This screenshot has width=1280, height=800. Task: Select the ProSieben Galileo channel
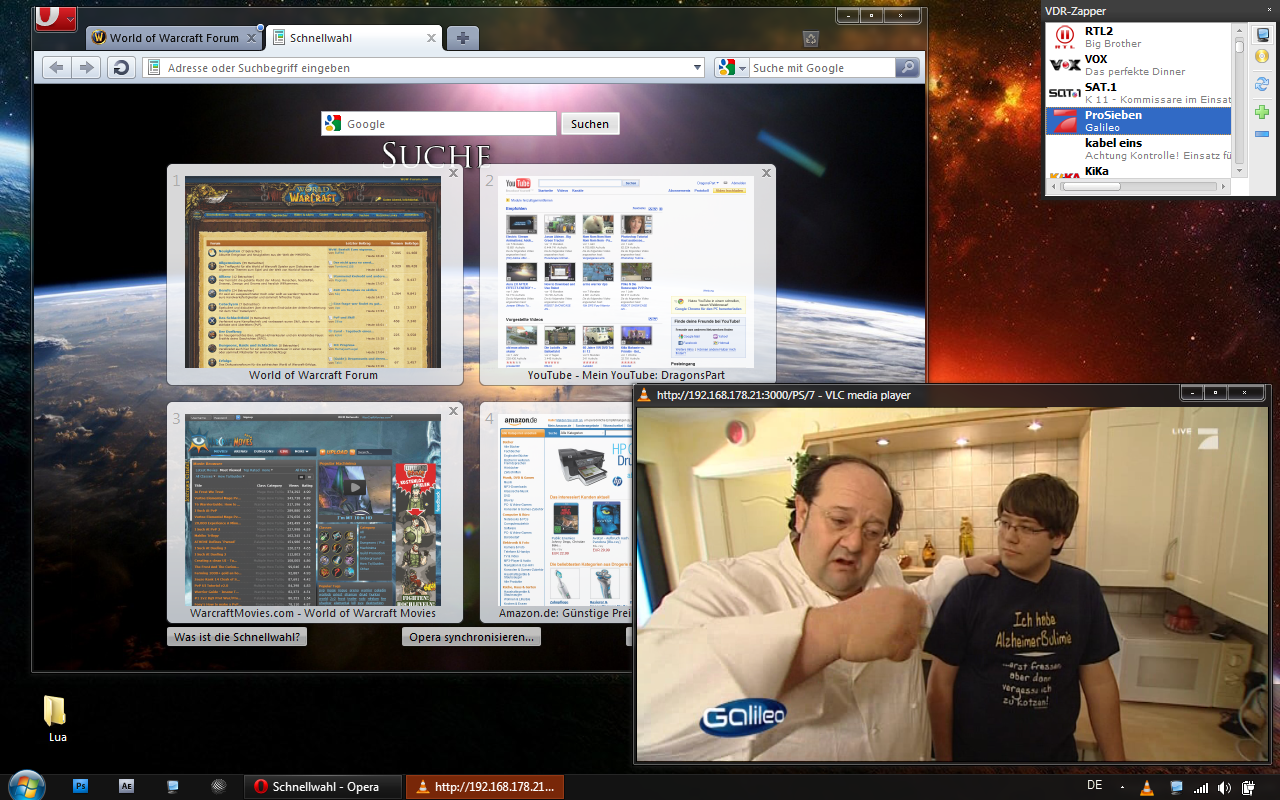[1139, 121]
